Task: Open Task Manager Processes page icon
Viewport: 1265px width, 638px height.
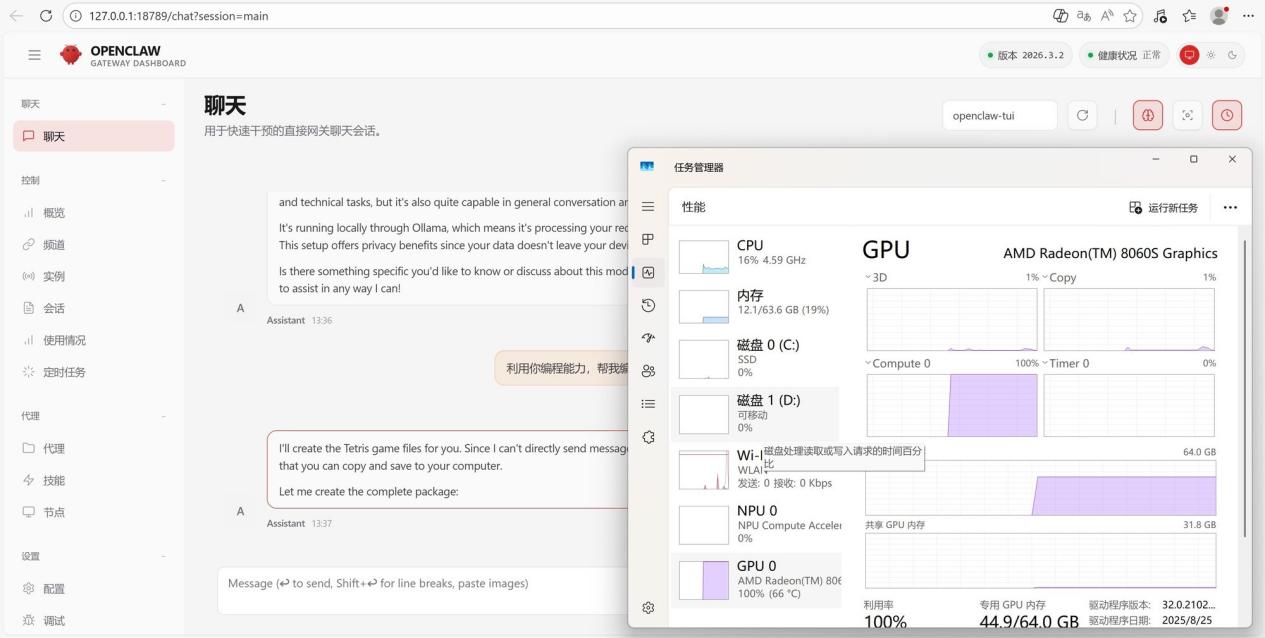Action: pyautogui.click(x=648, y=240)
